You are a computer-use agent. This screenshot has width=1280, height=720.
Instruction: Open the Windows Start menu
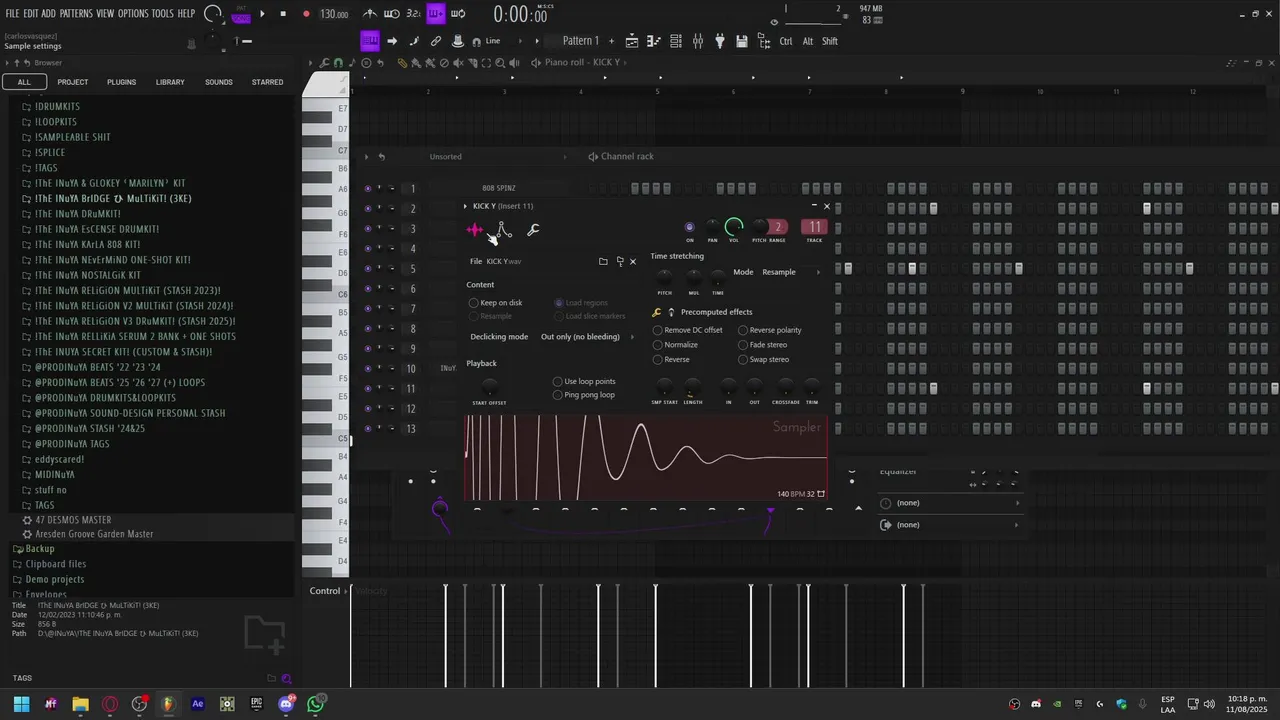click(21, 704)
